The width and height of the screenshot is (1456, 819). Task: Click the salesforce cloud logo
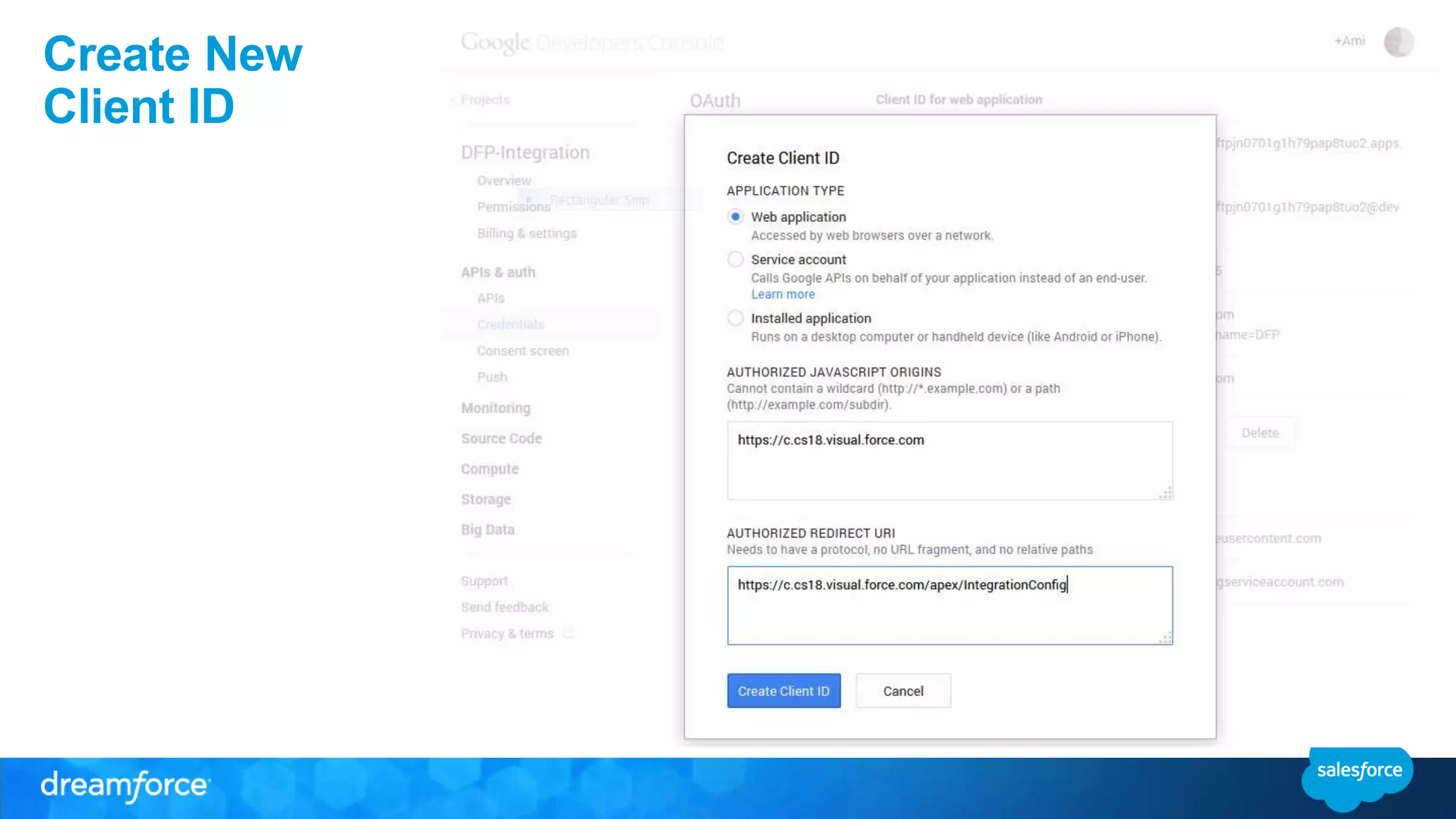click(1358, 778)
